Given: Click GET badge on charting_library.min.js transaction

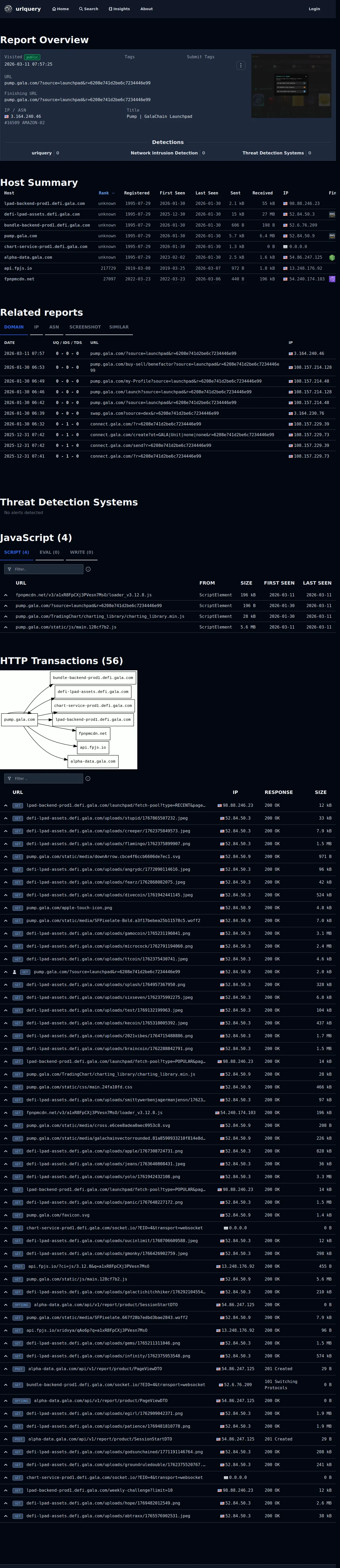Looking at the screenshot, I should 18,1074.
